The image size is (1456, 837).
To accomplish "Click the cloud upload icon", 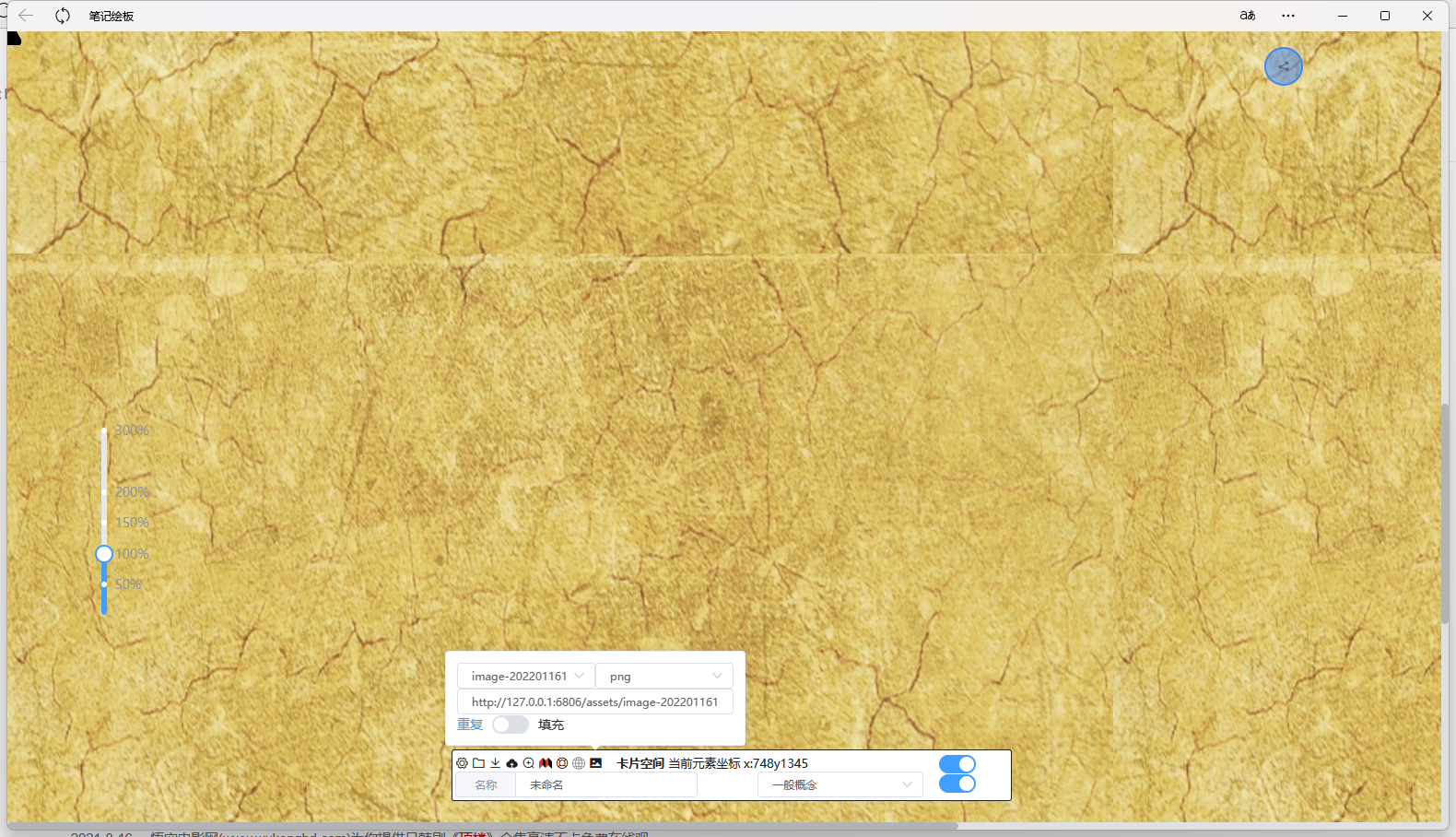I will [x=511, y=763].
